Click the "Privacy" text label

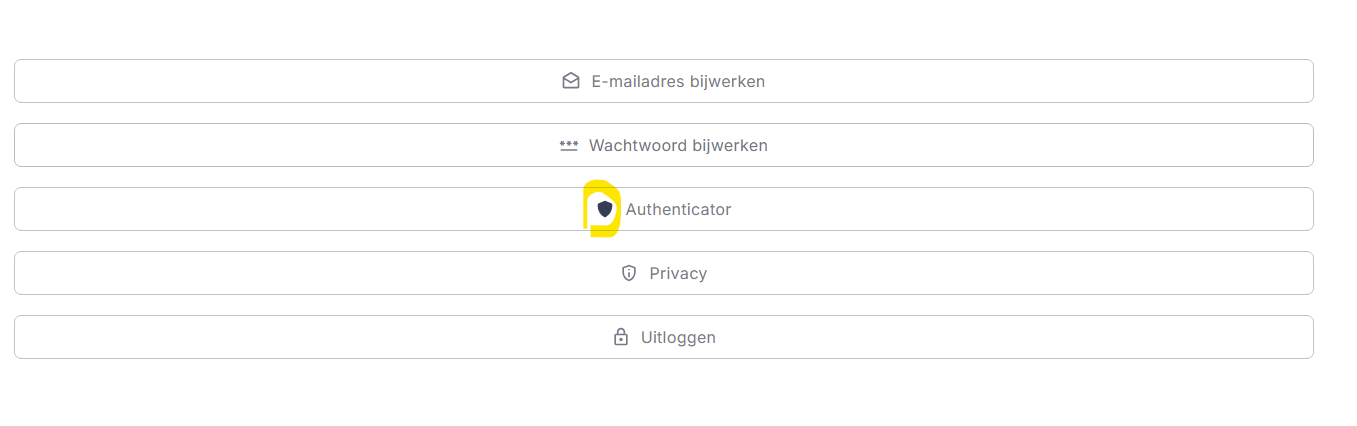point(678,273)
